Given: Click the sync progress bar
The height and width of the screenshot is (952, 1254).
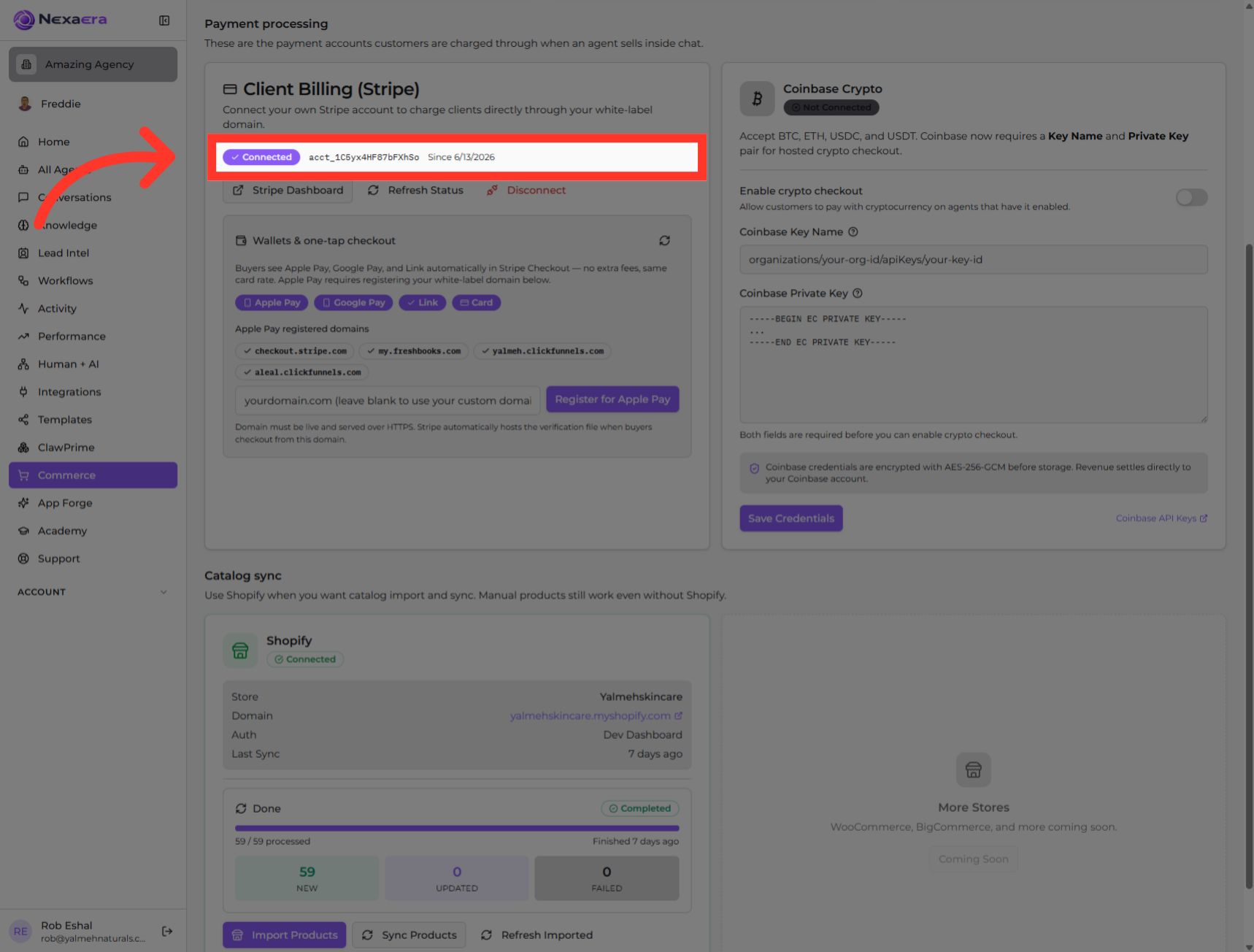Looking at the screenshot, I should pos(457,829).
